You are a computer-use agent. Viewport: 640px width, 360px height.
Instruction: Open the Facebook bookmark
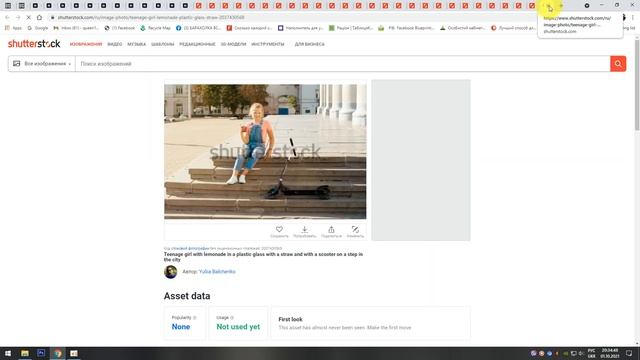[120, 28]
